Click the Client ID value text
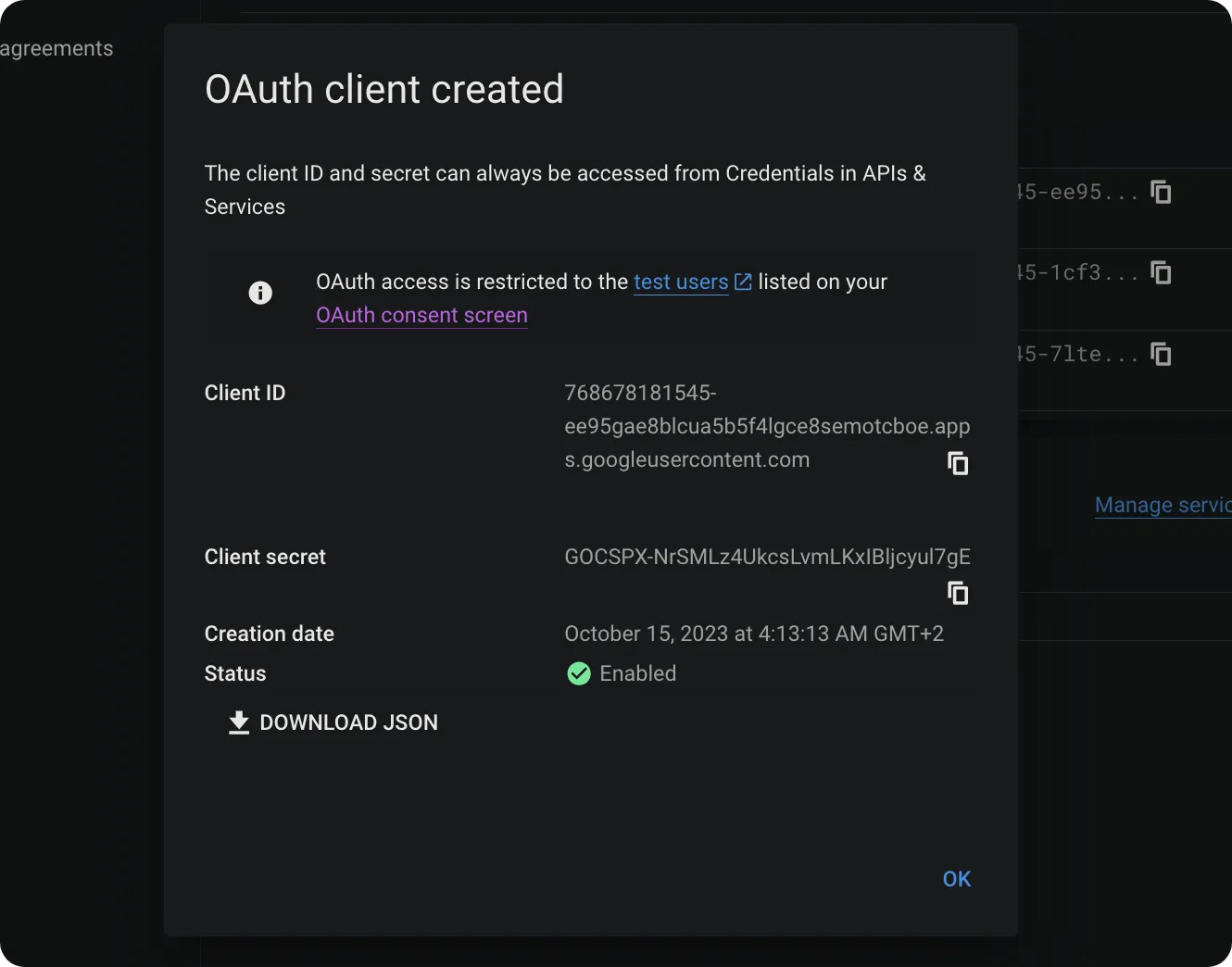 click(x=767, y=426)
